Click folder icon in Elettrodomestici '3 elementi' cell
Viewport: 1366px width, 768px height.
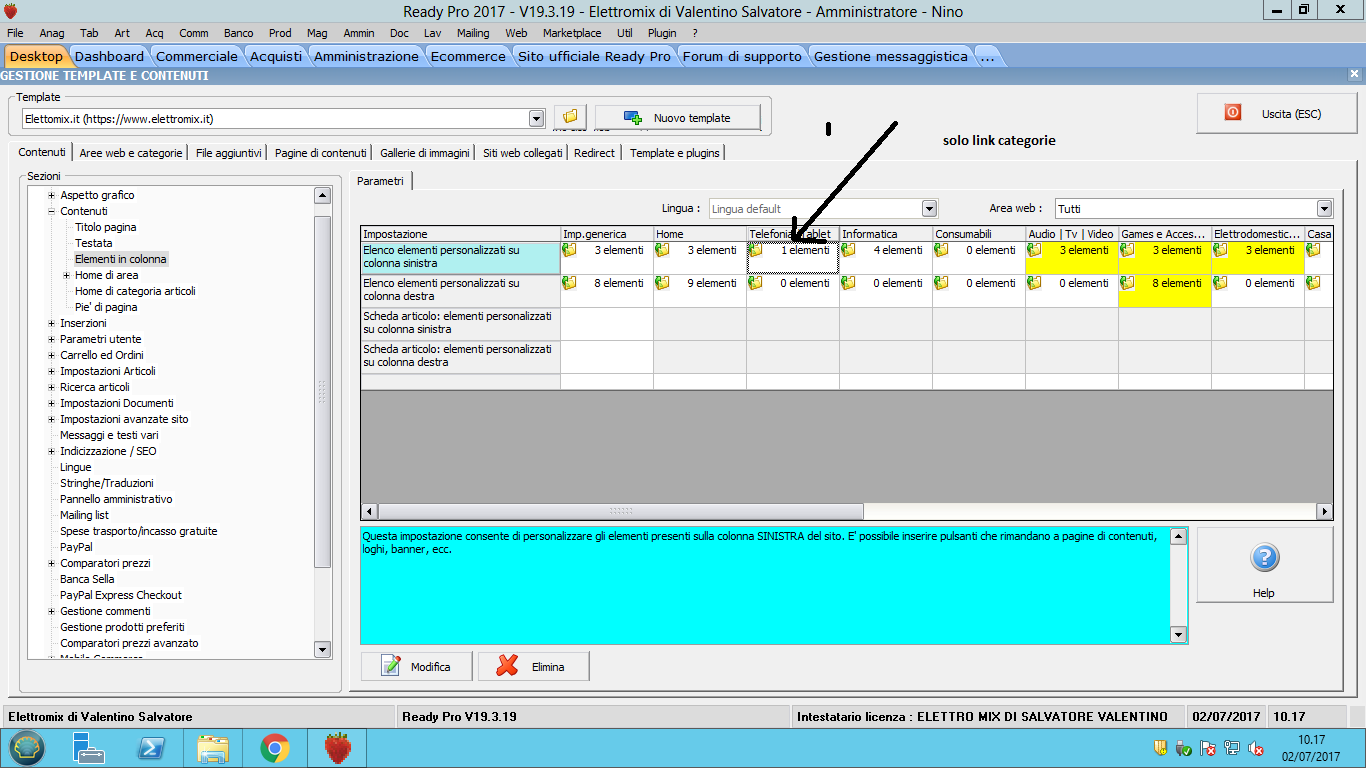pos(1220,250)
